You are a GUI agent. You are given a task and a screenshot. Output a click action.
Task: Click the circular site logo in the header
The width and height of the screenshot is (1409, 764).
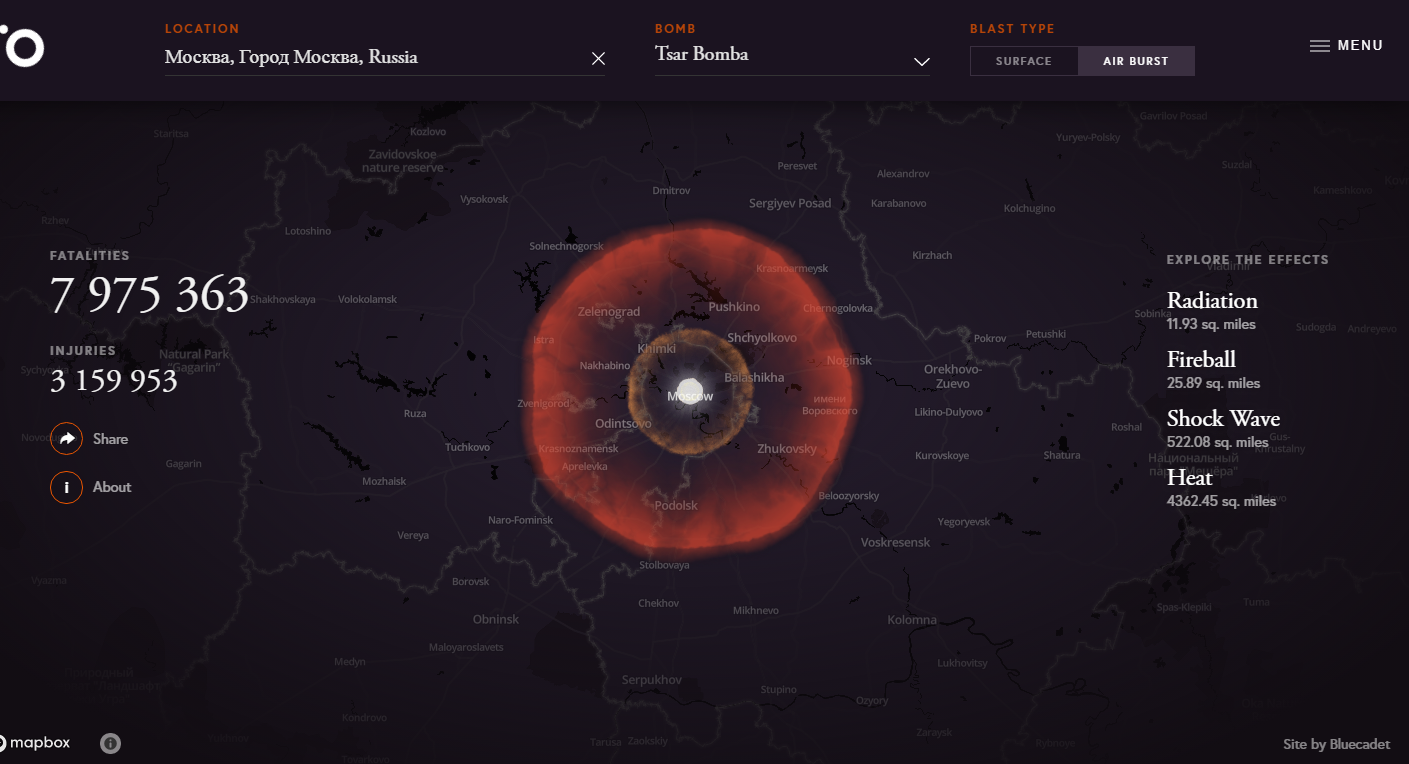click(x=22, y=47)
